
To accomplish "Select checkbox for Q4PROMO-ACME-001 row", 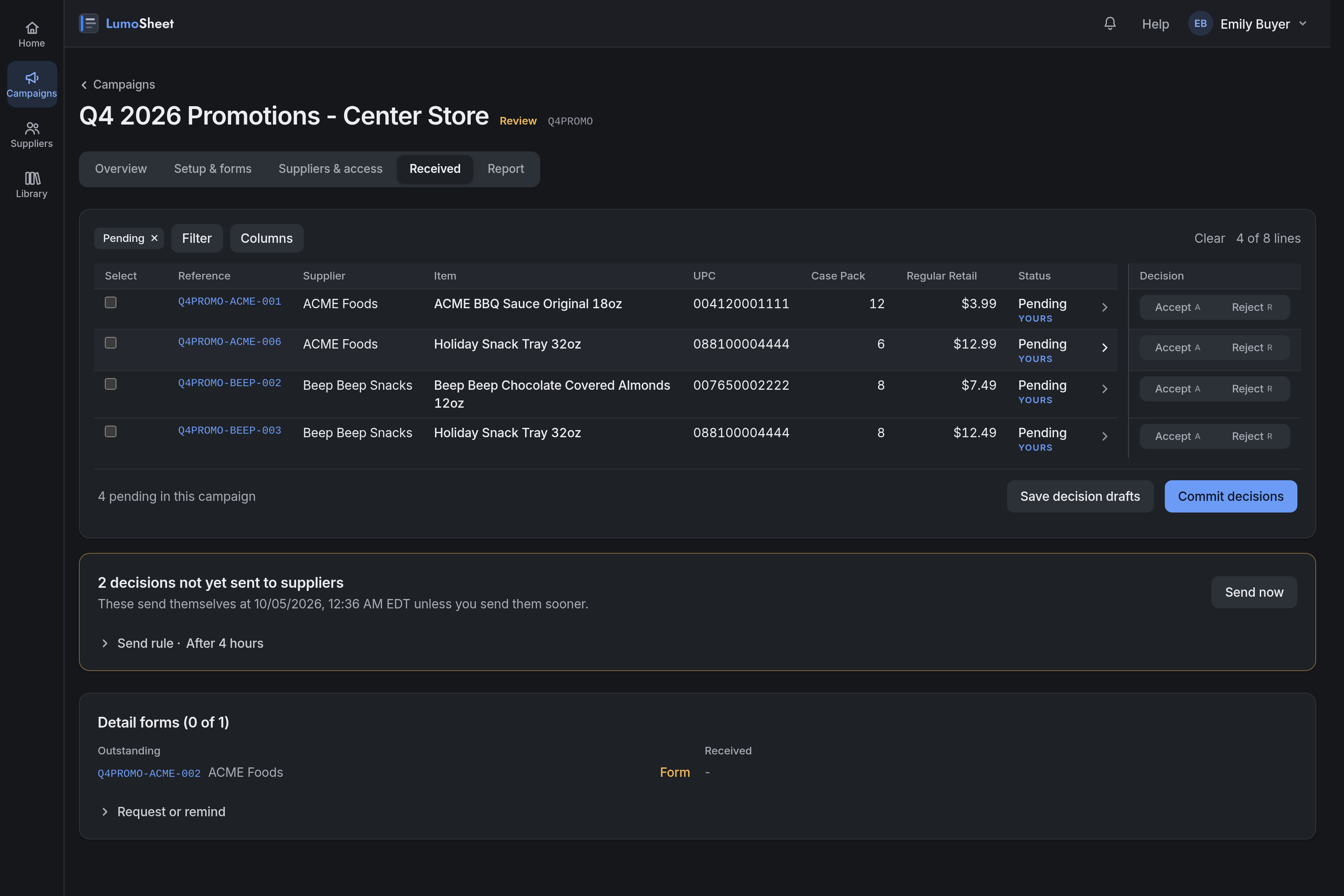I will 111,302.
